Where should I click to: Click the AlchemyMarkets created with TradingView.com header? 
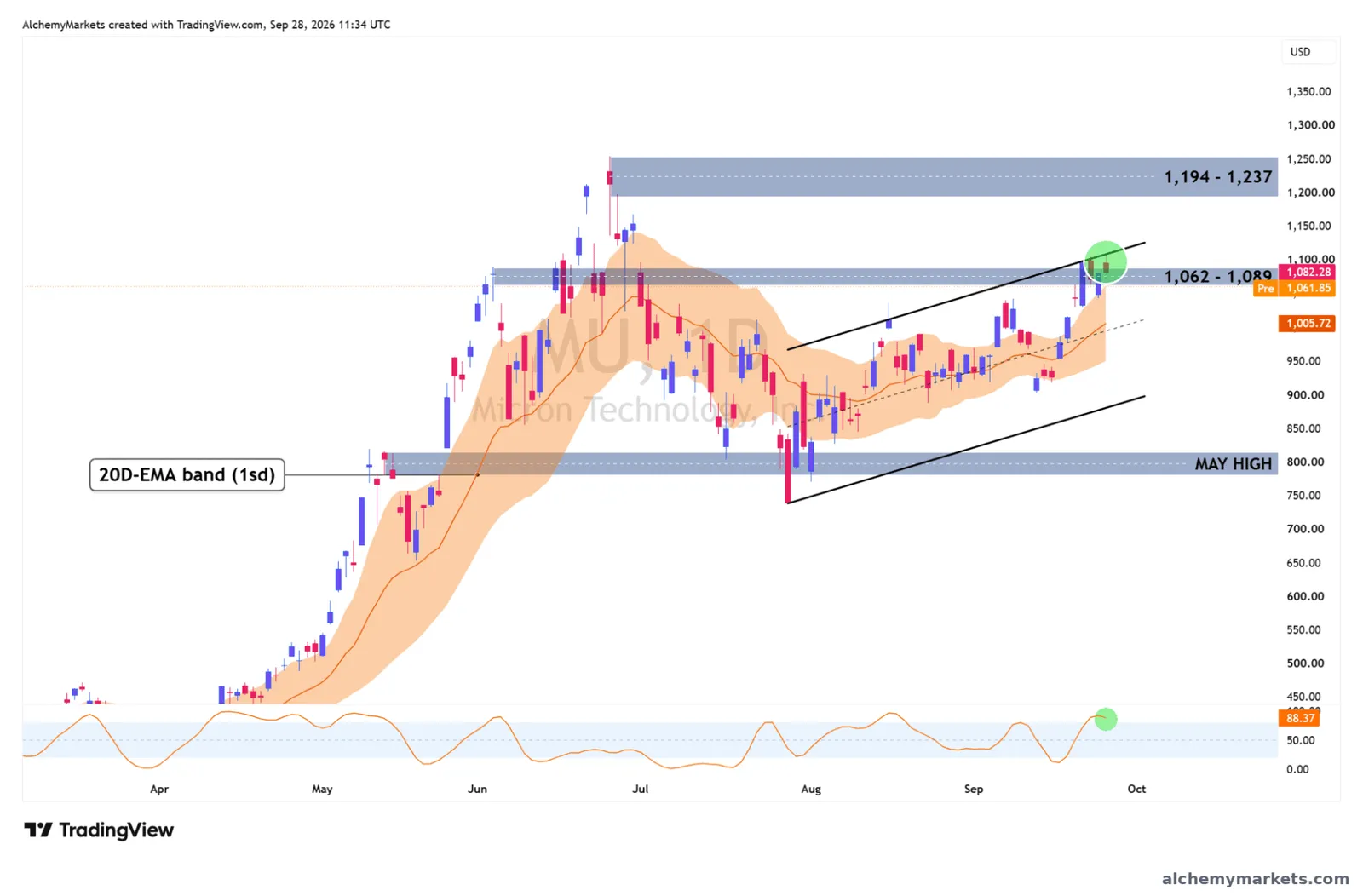(x=206, y=25)
